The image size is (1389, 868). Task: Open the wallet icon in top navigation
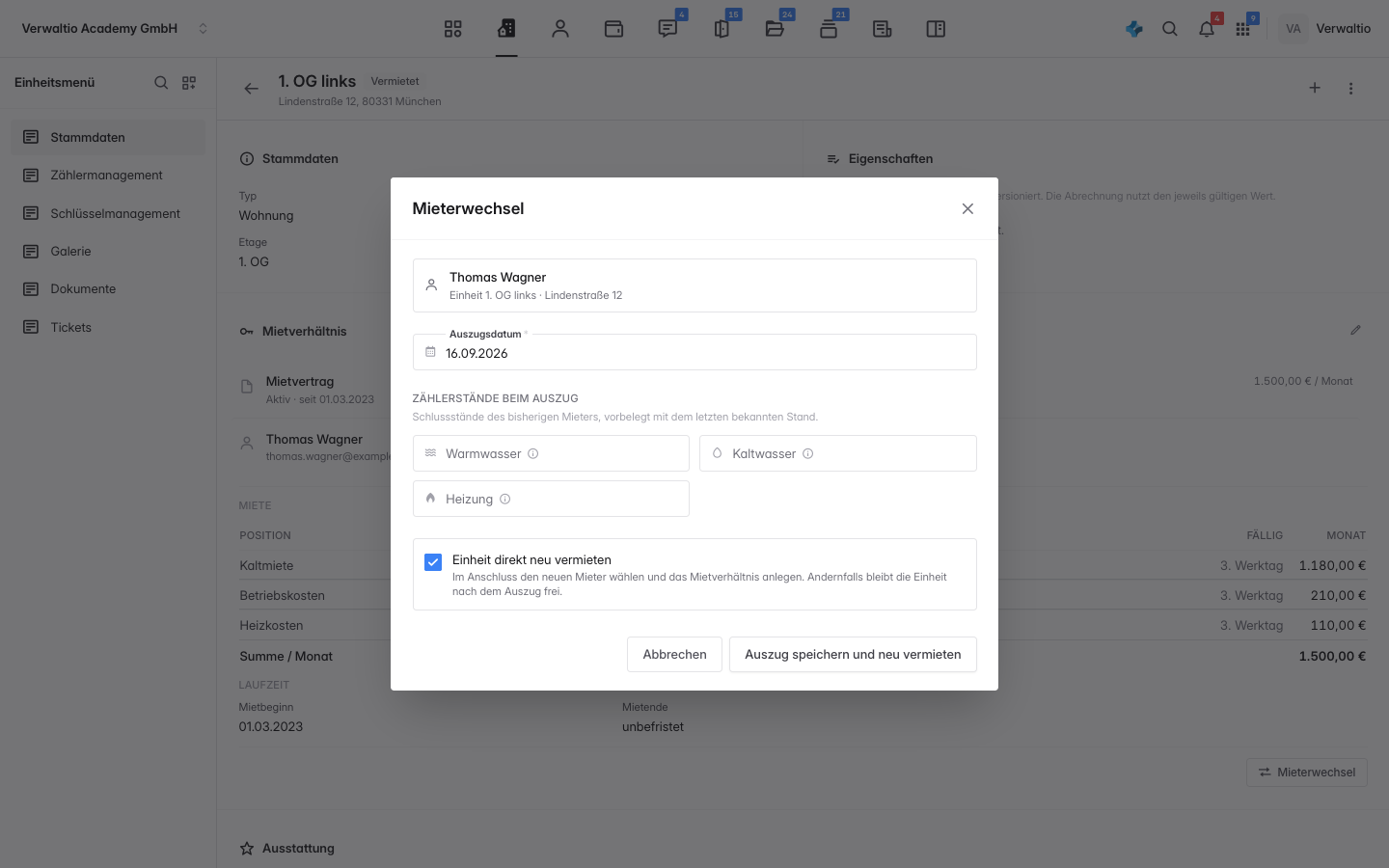(x=613, y=29)
